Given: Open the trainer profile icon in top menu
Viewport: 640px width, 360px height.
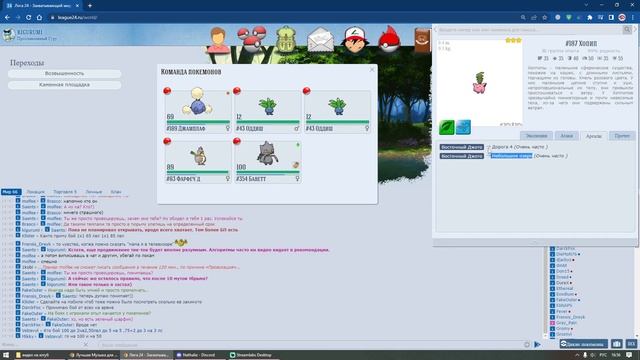Looking at the screenshot, I should (218, 40).
